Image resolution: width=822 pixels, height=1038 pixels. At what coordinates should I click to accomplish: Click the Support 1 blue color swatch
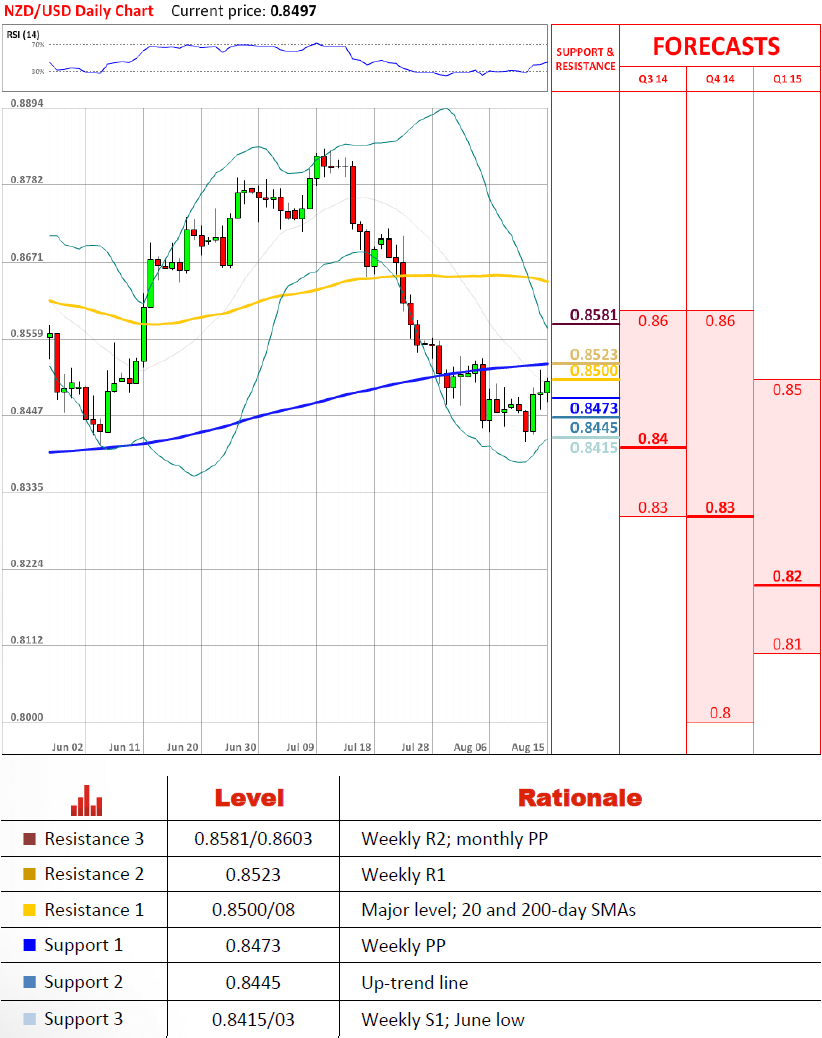[29, 945]
